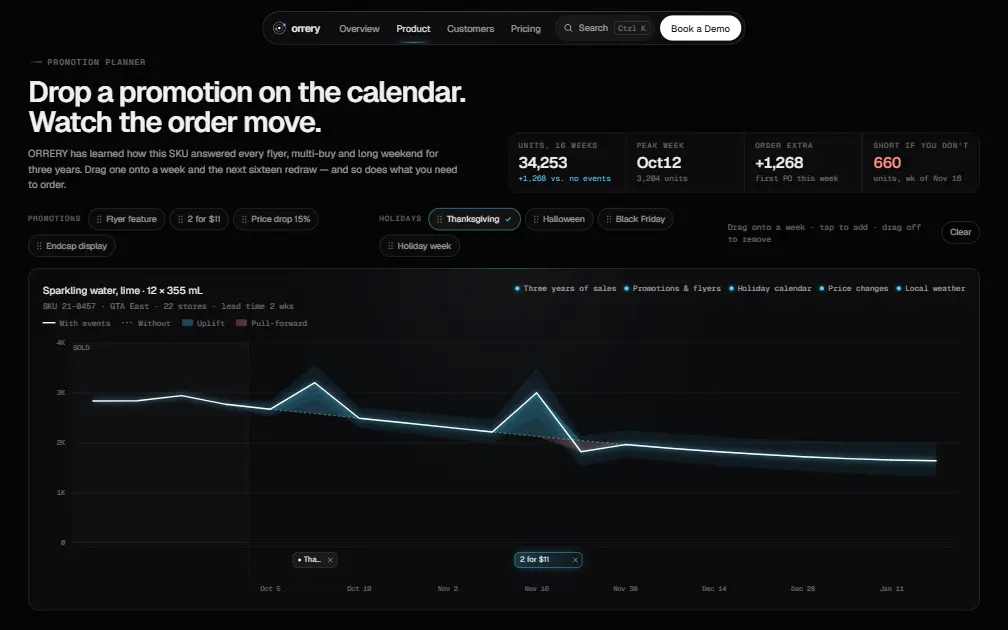Click the Halloween chip drag handle

point(536,219)
